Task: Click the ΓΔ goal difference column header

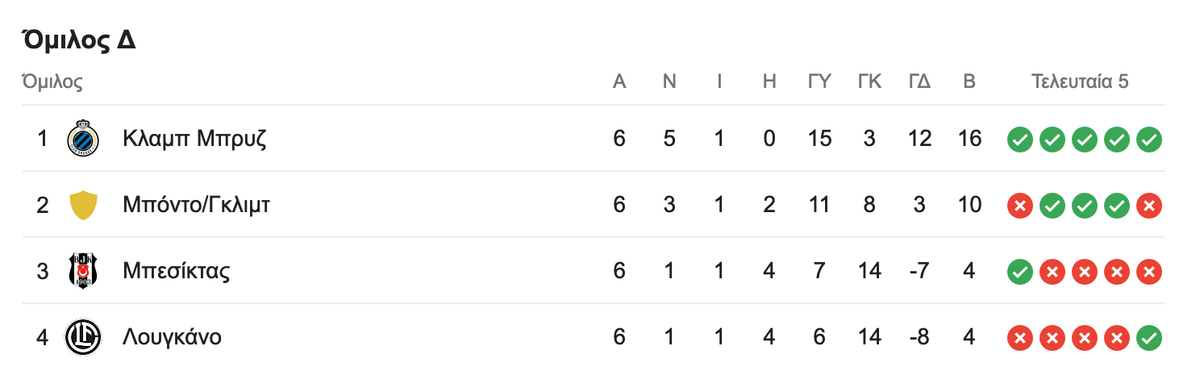Action: coord(919,82)
